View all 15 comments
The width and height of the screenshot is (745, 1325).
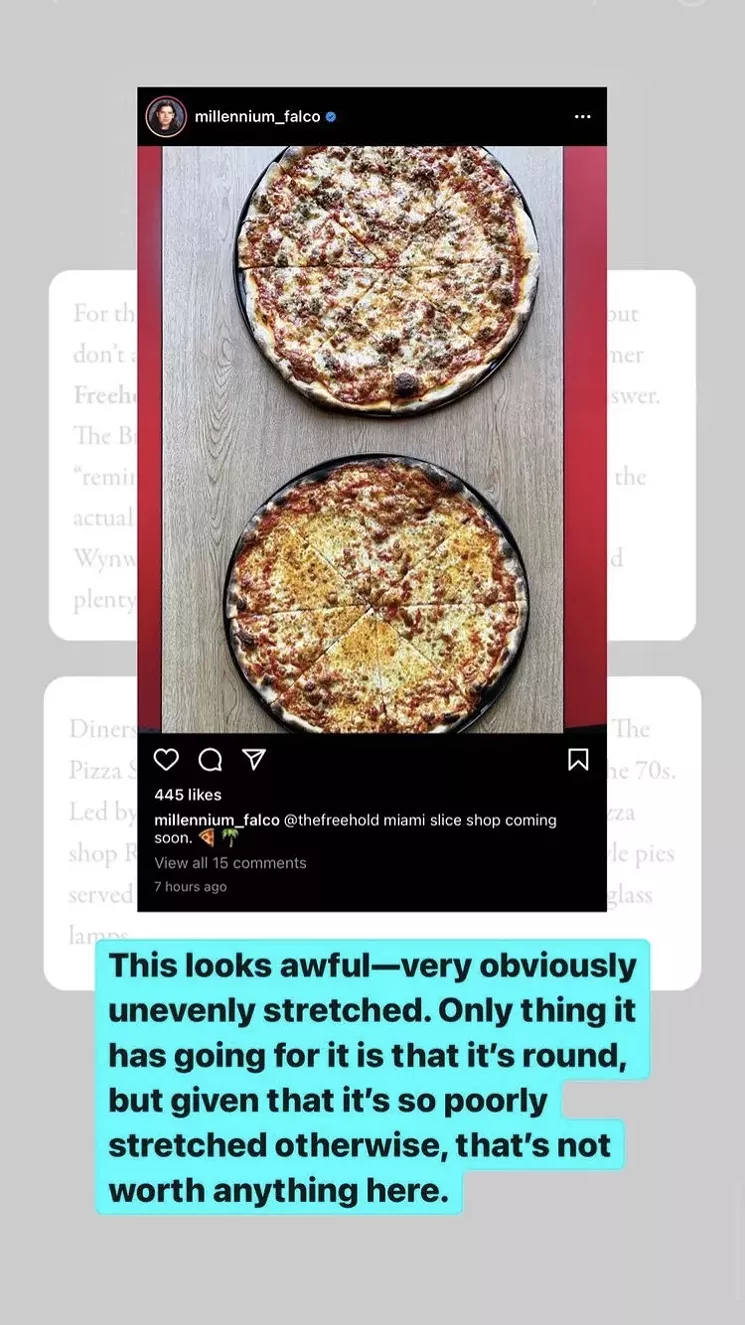[x=230, y=863]
